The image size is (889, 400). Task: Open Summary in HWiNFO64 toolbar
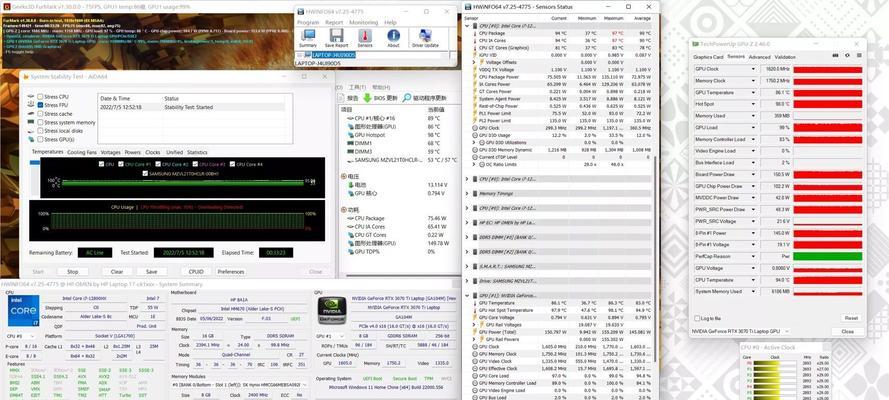pos(308,36)
